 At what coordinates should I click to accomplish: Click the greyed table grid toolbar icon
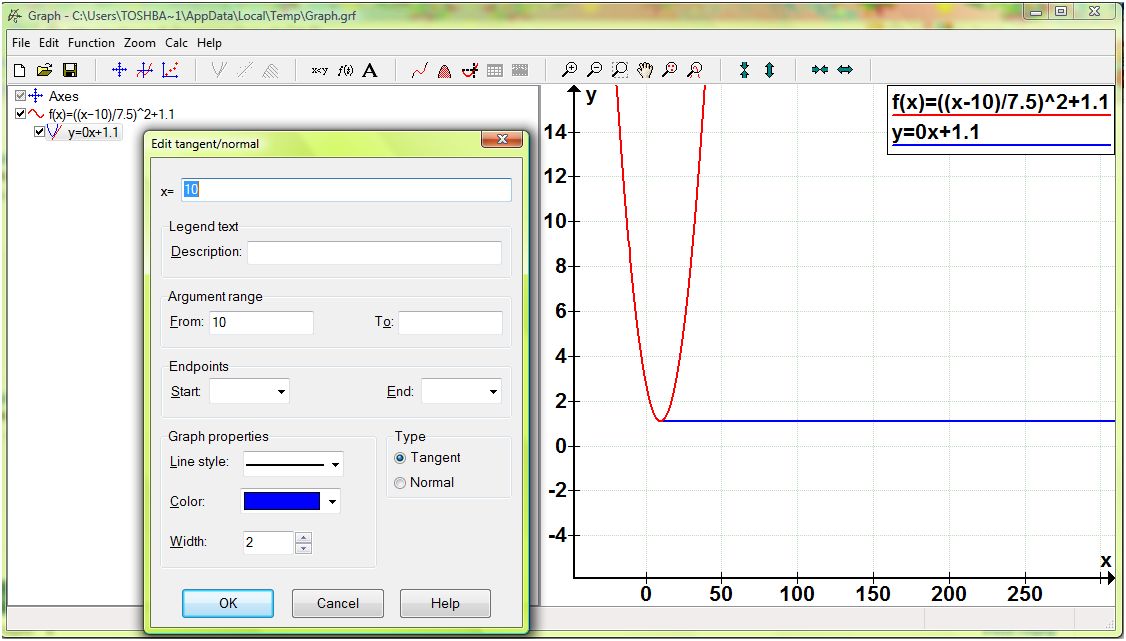click(x=495, y=70)
